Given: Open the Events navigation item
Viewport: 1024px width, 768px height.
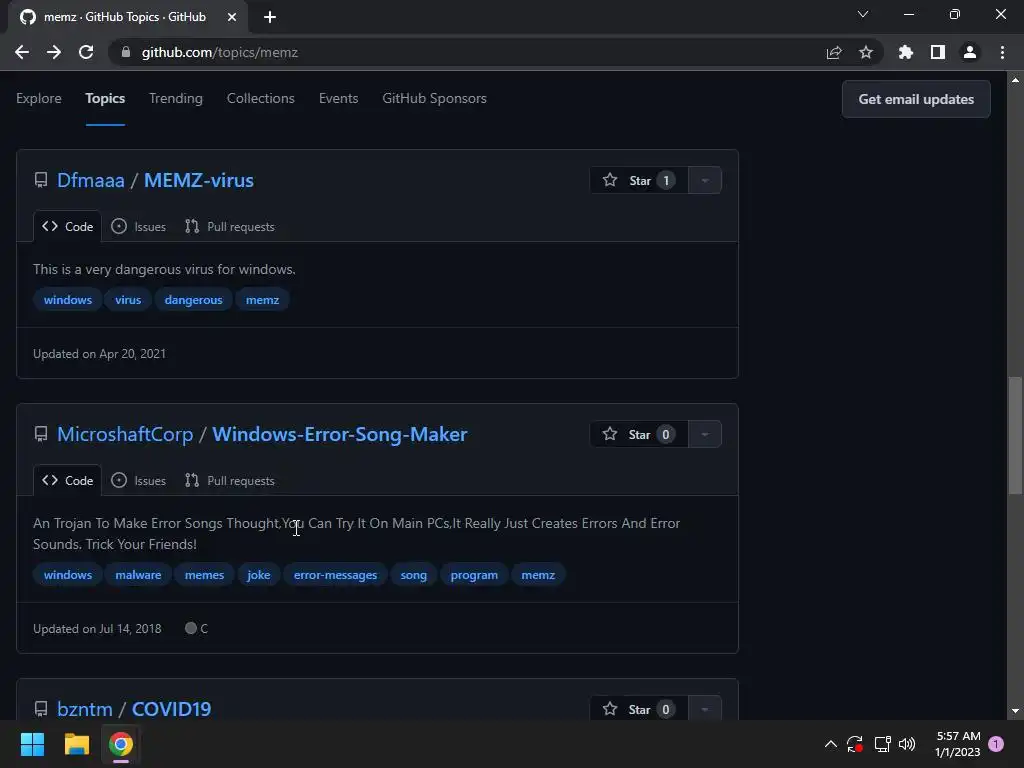Looking at the screenshot, I should pos(338,99).
